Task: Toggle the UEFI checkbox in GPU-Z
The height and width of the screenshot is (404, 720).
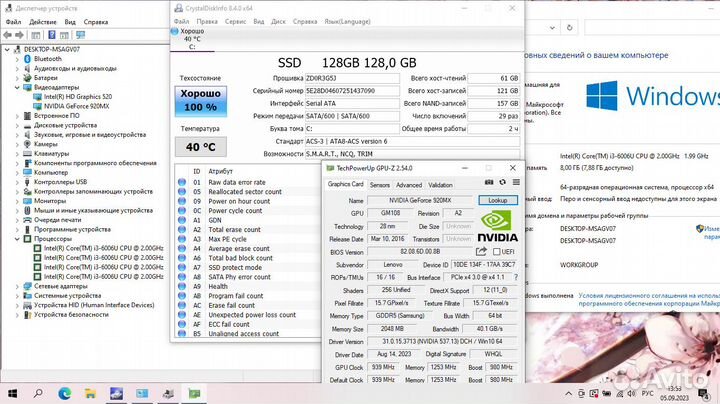Action: click(496, 252)
